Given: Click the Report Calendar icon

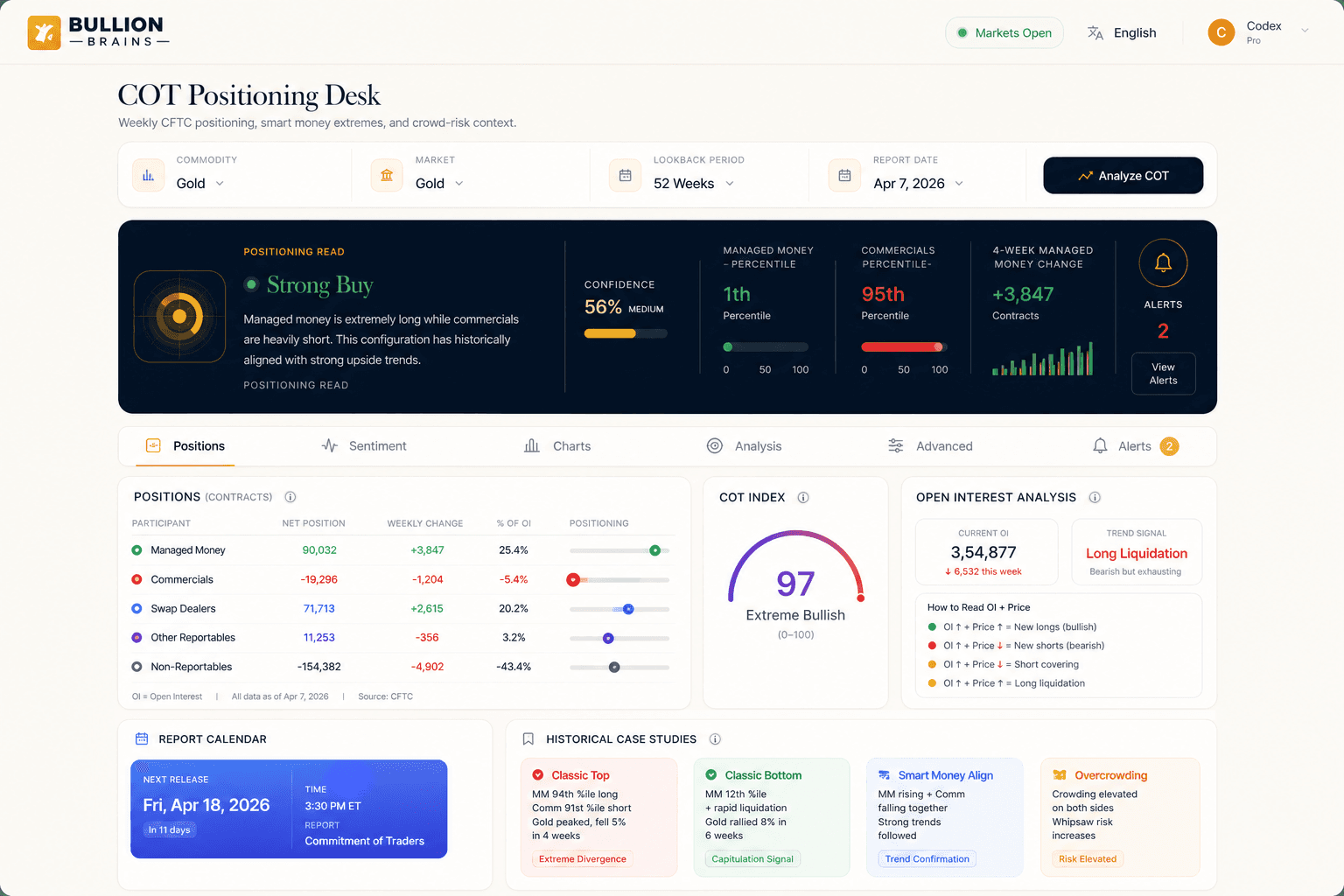Looking at the screenshot, I should pos(142,739).
